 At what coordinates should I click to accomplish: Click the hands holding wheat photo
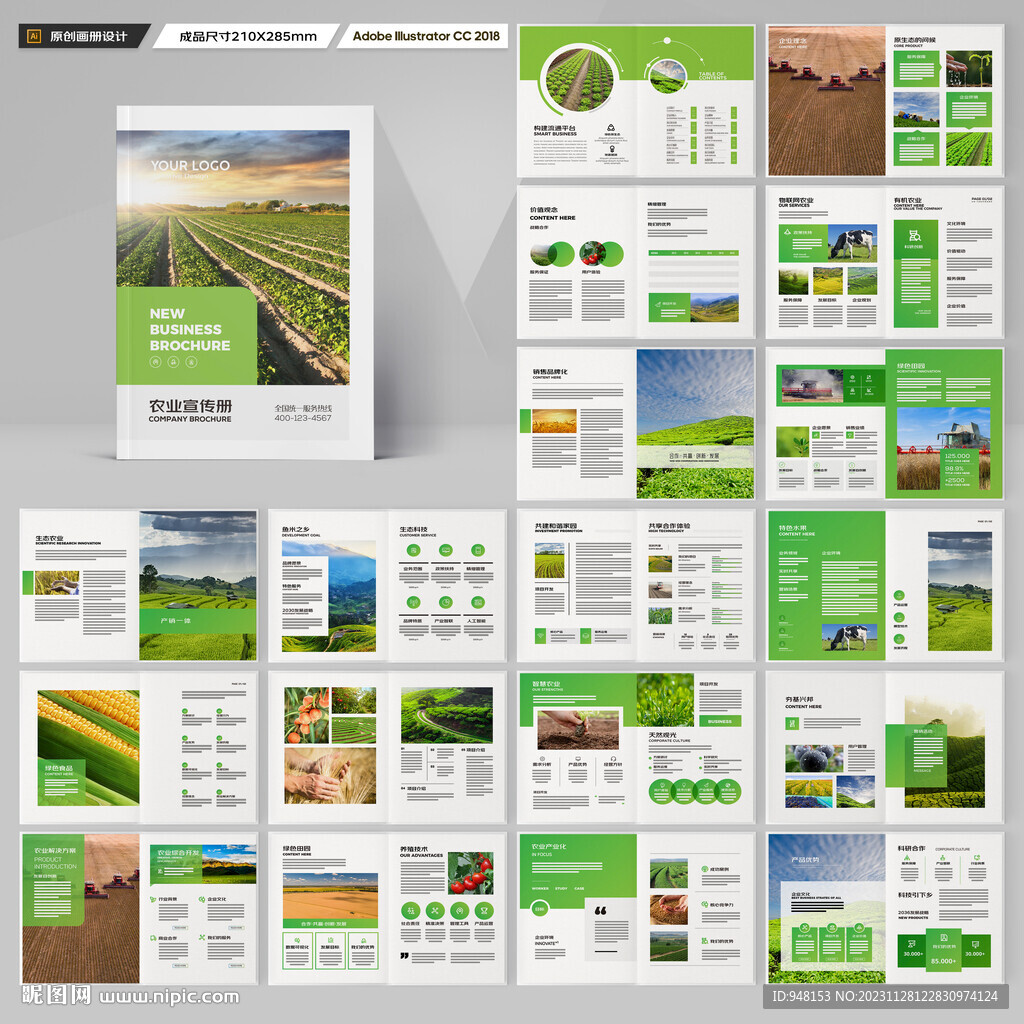click(330, 776)
